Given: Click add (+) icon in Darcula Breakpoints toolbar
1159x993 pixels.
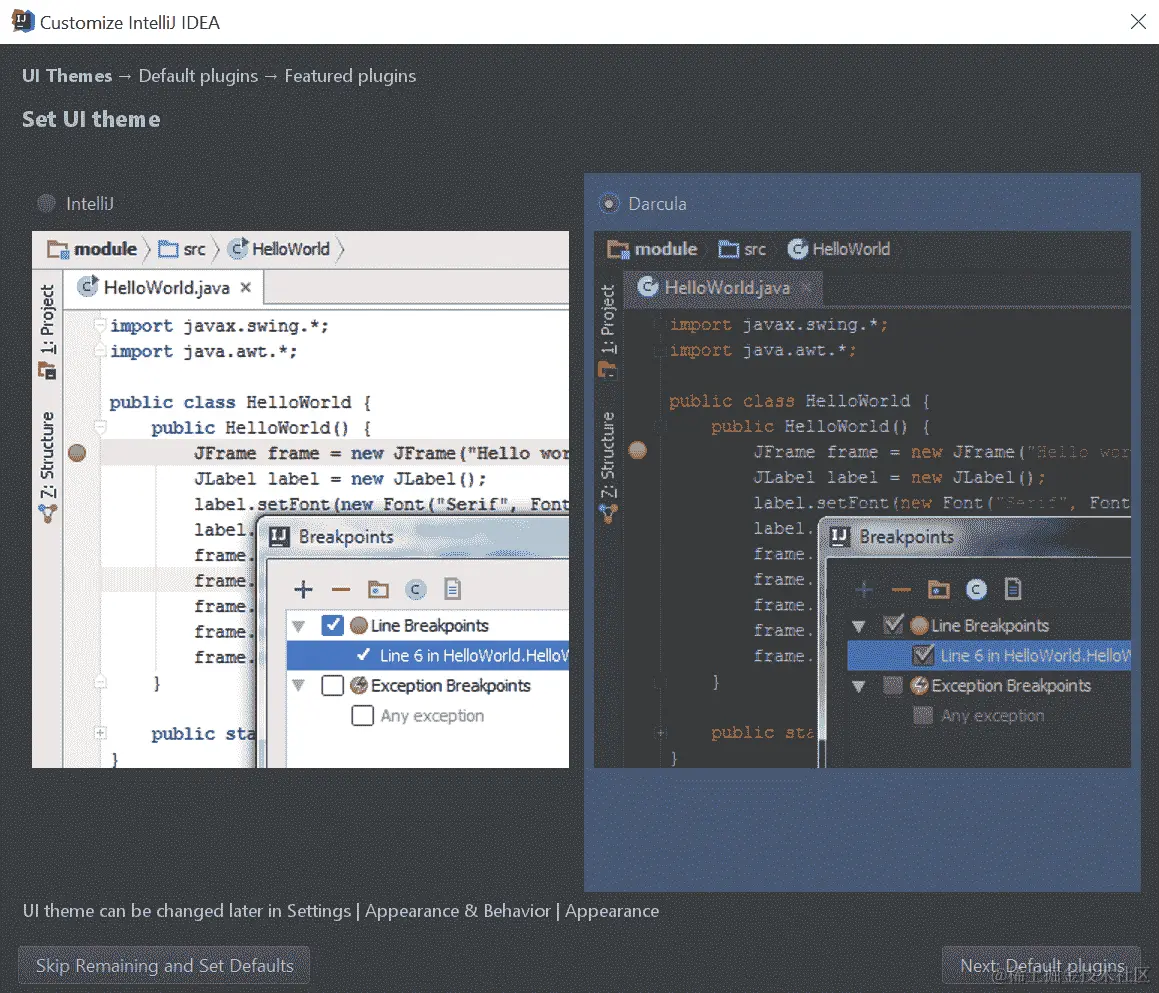Looking at the screenshot, I should tap(863, 589).
